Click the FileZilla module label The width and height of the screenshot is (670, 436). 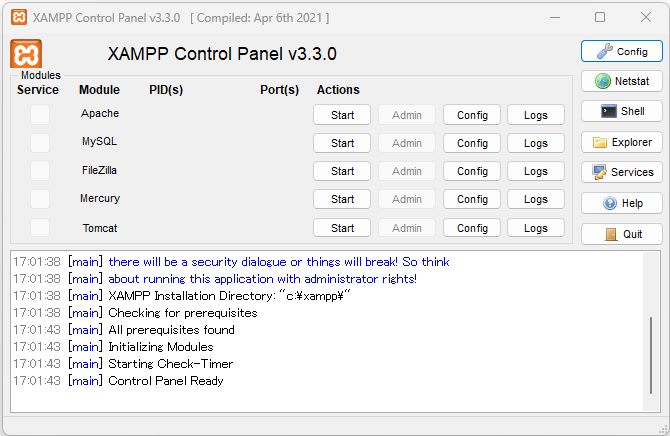tap(99, 170)
